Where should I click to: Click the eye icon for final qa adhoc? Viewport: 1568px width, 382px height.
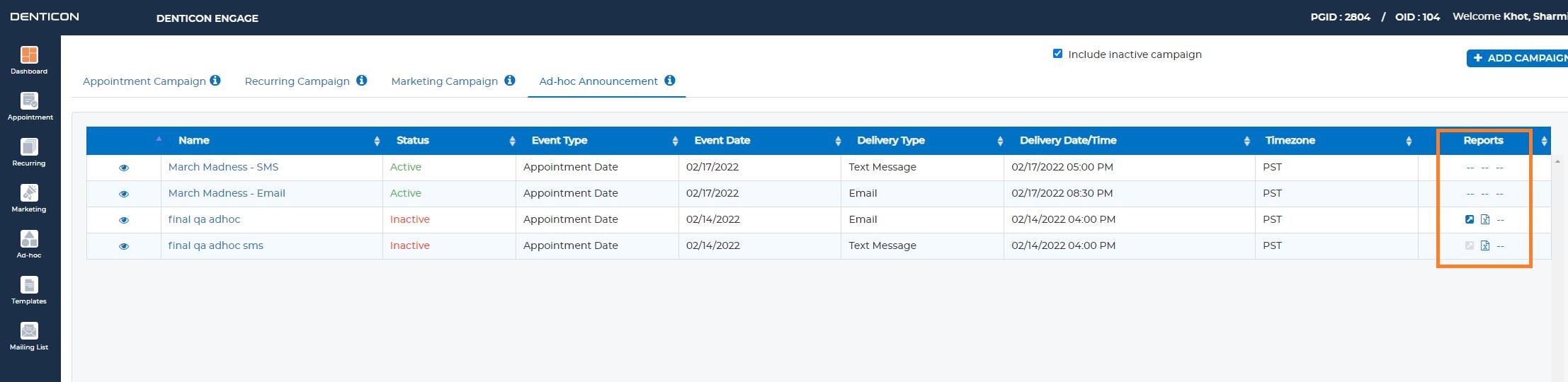pos(124,220)
